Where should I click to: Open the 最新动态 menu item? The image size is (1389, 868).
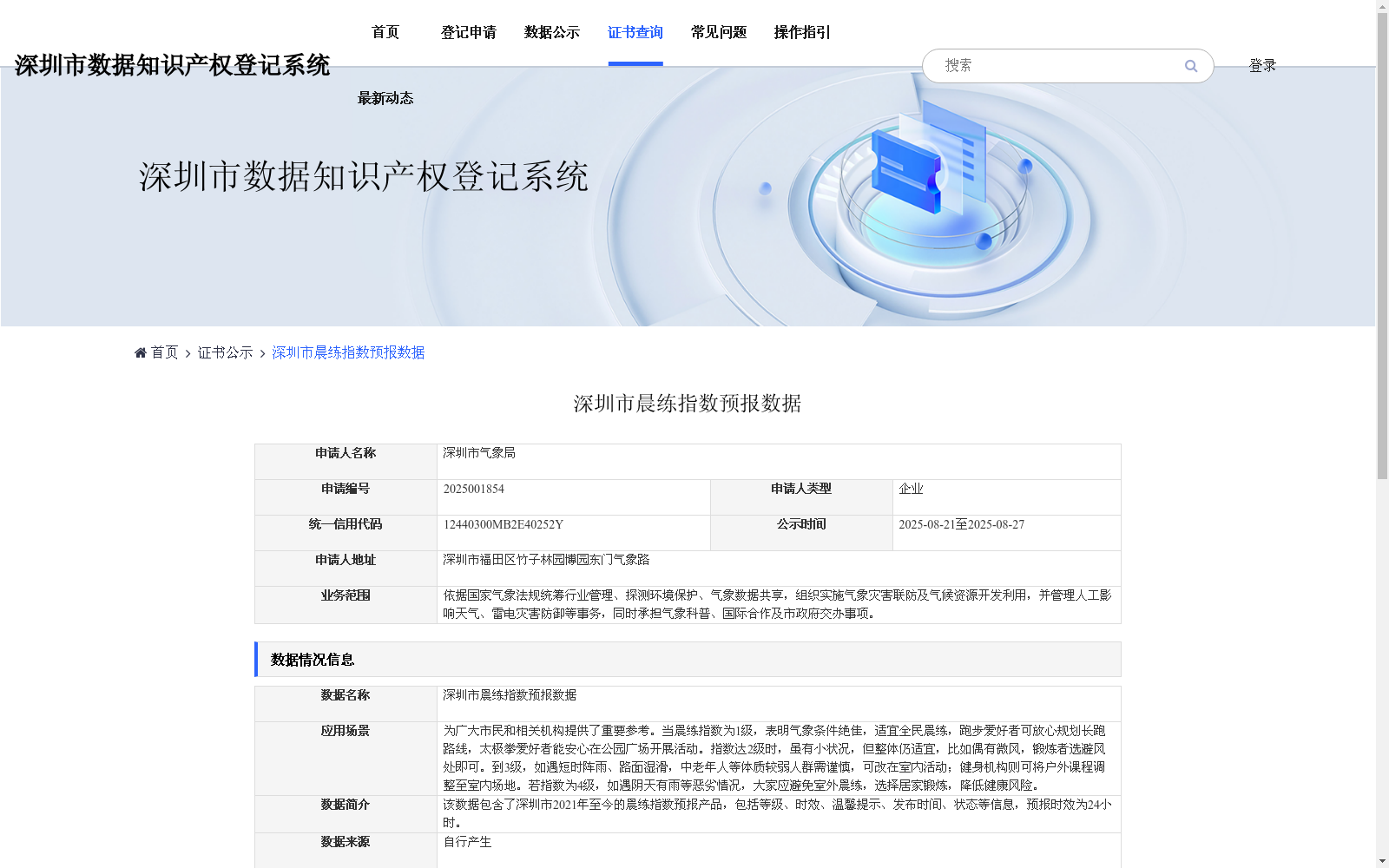[x=385, y=98]
